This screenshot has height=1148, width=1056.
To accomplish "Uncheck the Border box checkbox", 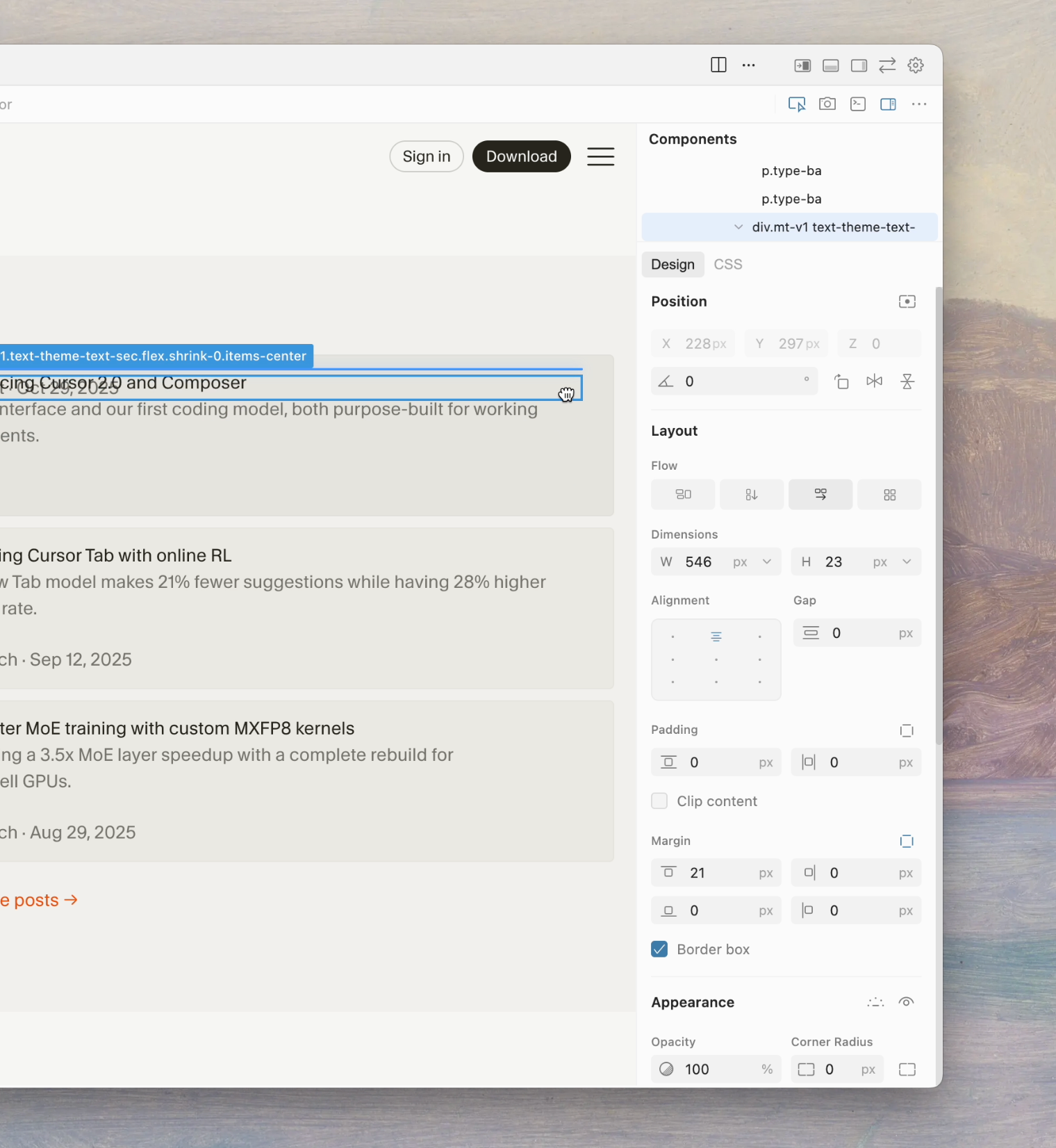I will pos(659,949).
